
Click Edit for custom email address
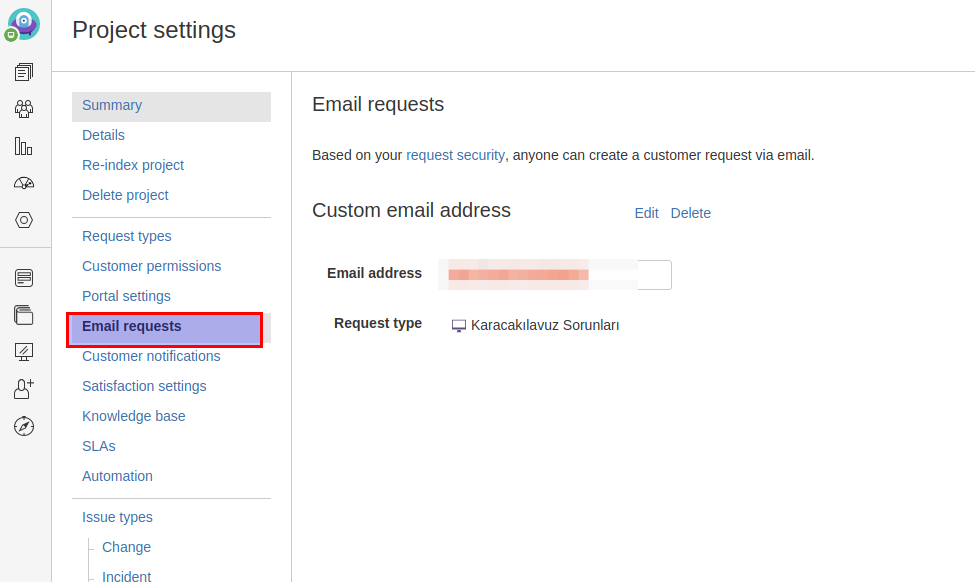point(646,213)
